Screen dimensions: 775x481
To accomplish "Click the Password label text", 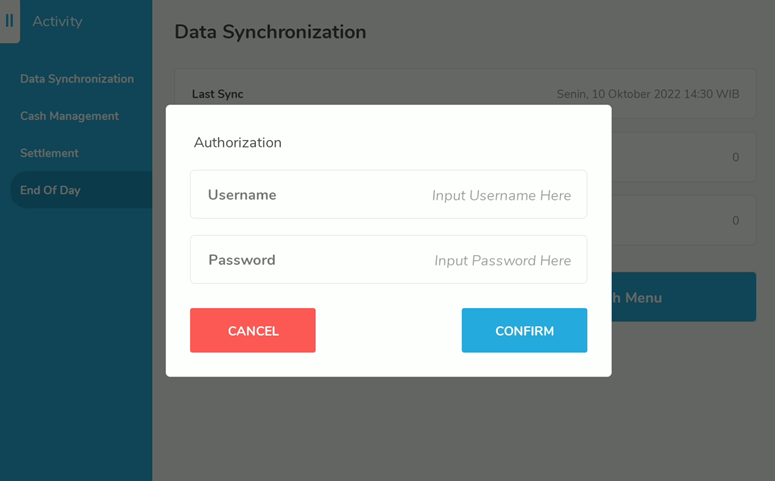I will click(x=242, y=260).
